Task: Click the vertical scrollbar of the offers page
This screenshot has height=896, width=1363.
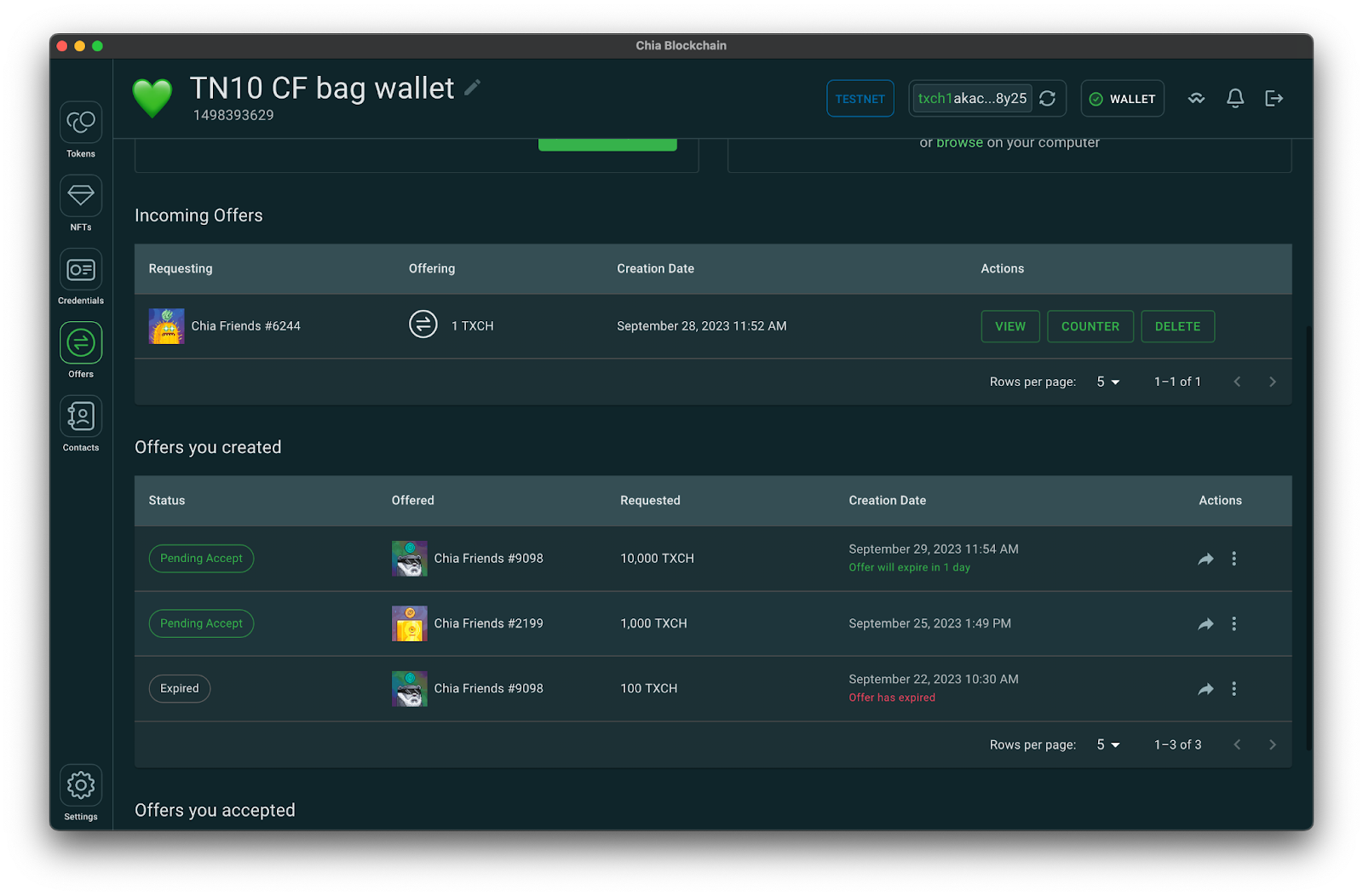Action: (x=1308, y=537)
